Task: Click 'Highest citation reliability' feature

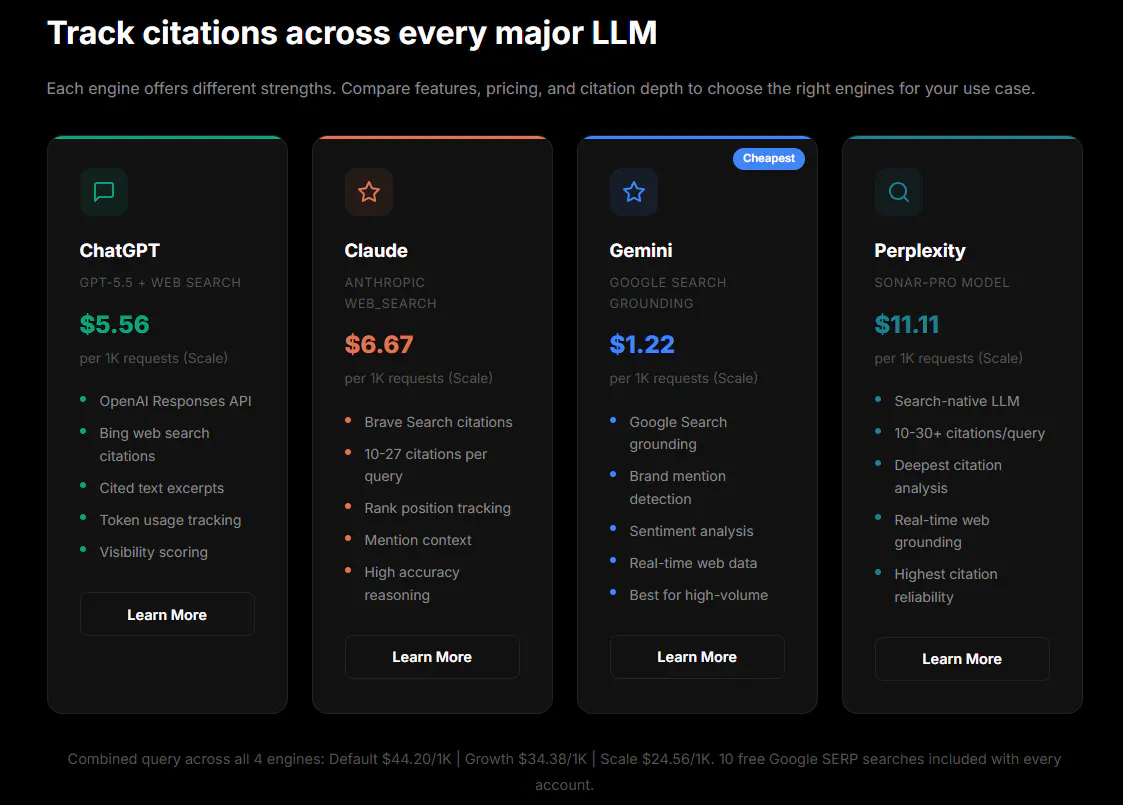Action: click(946, 586)
